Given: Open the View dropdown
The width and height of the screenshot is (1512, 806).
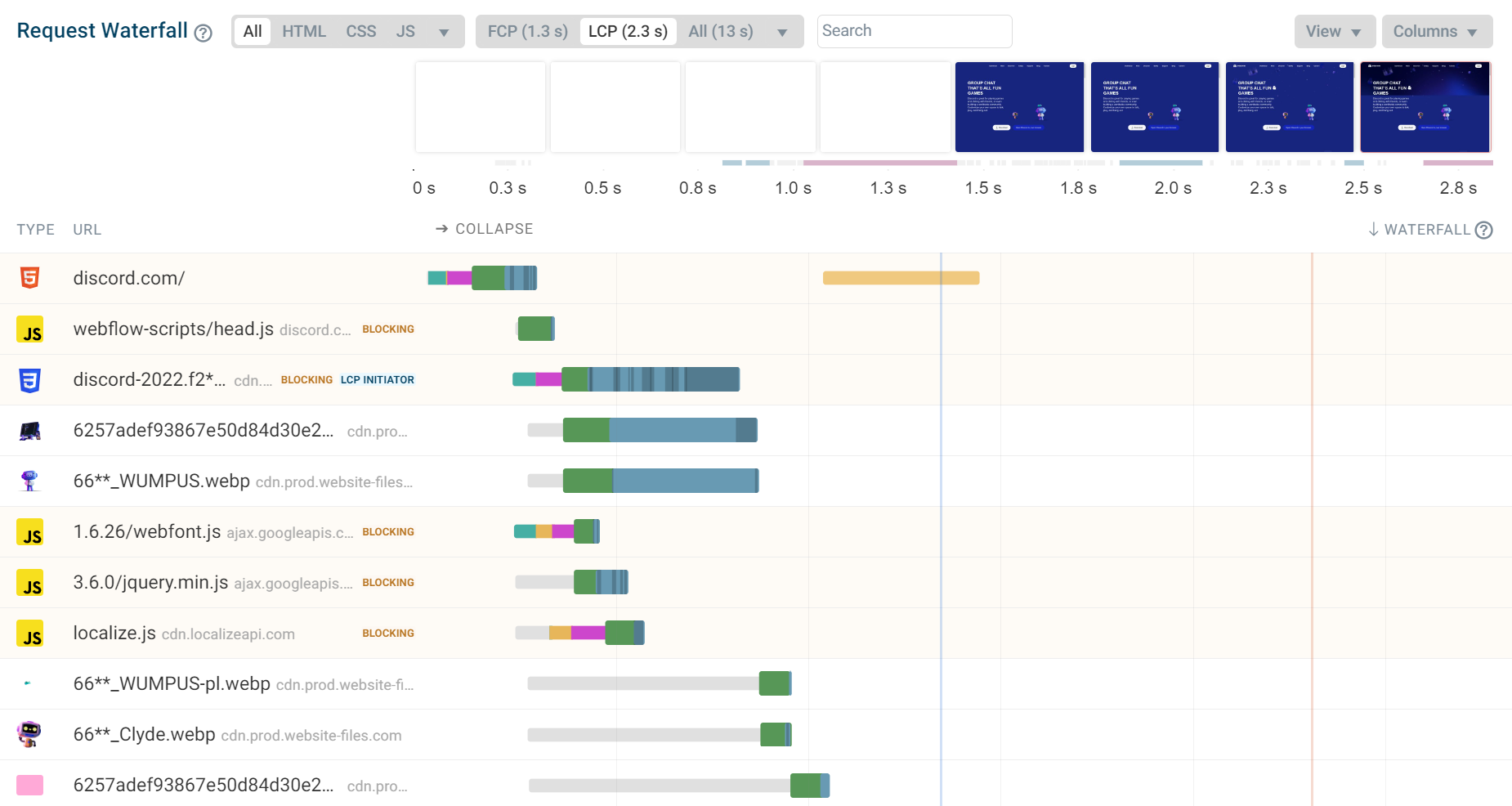Looking at the screenshot, I should [x=1335, y=31].
